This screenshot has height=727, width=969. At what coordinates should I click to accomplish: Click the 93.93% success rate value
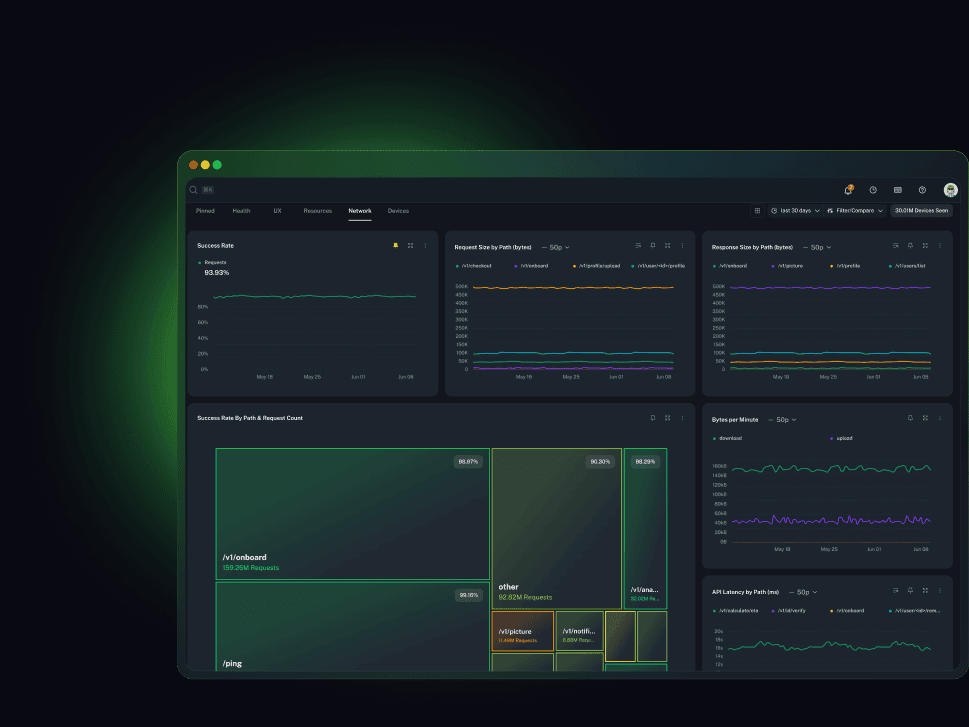217,273
